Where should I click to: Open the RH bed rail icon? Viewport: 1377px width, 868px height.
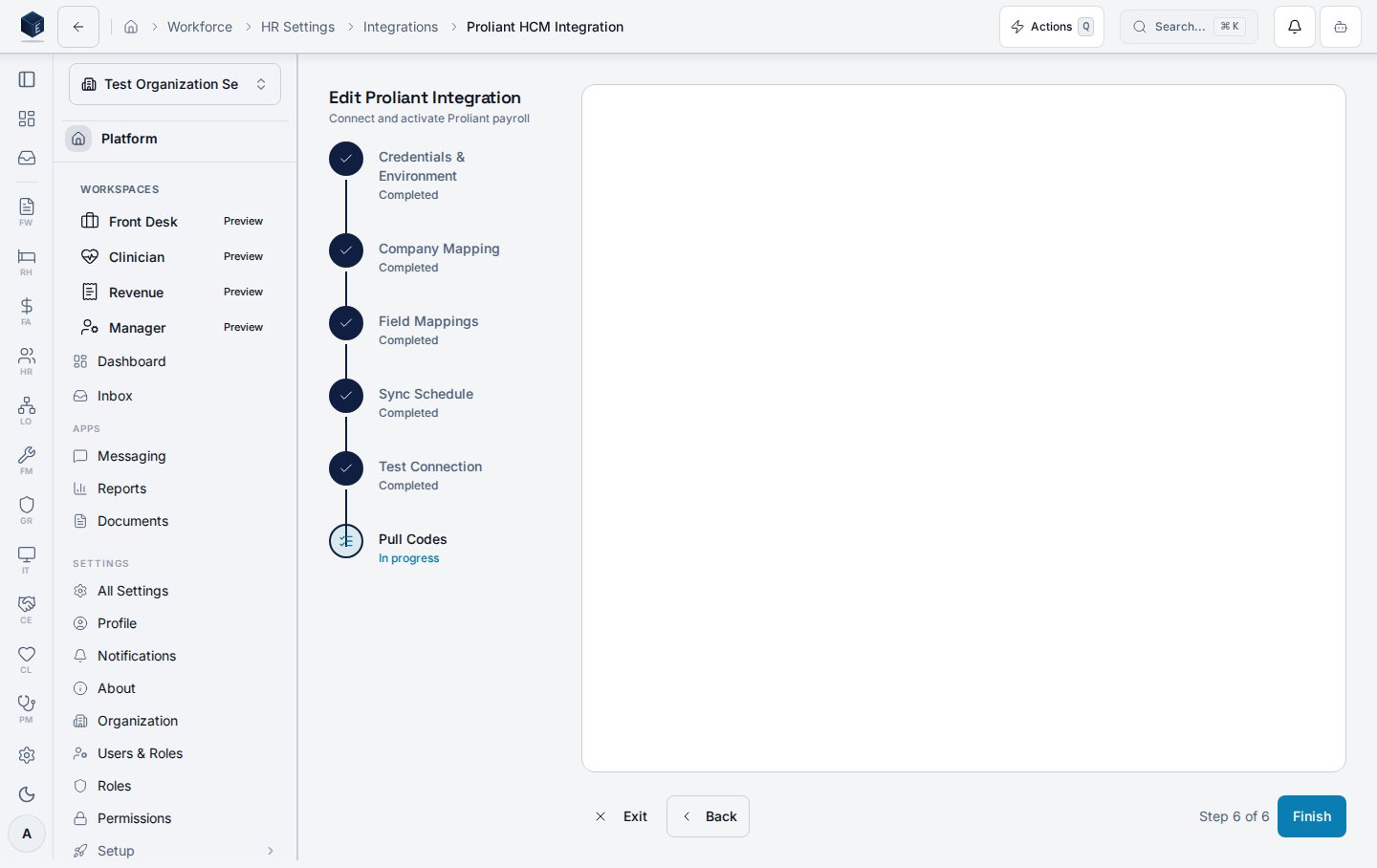coord(27,262)
